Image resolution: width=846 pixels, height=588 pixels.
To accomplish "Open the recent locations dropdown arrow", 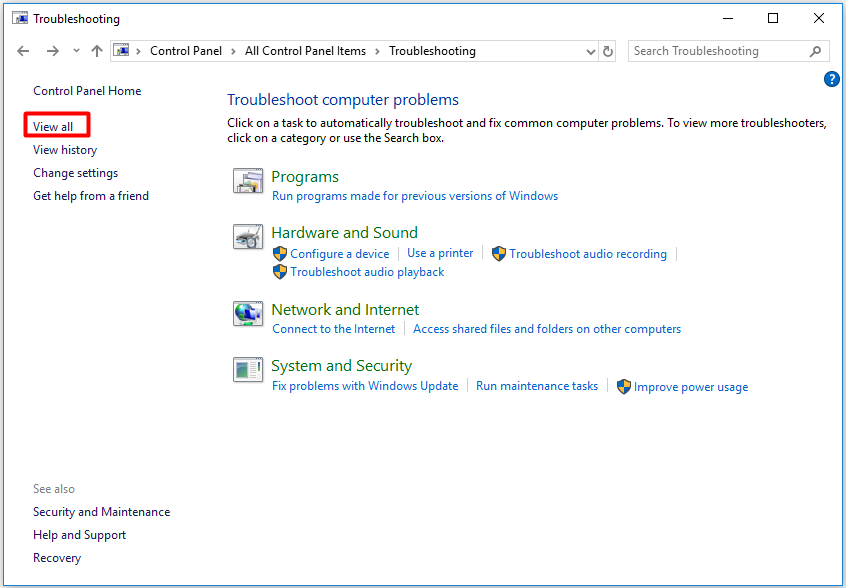I will click(76, 51).
